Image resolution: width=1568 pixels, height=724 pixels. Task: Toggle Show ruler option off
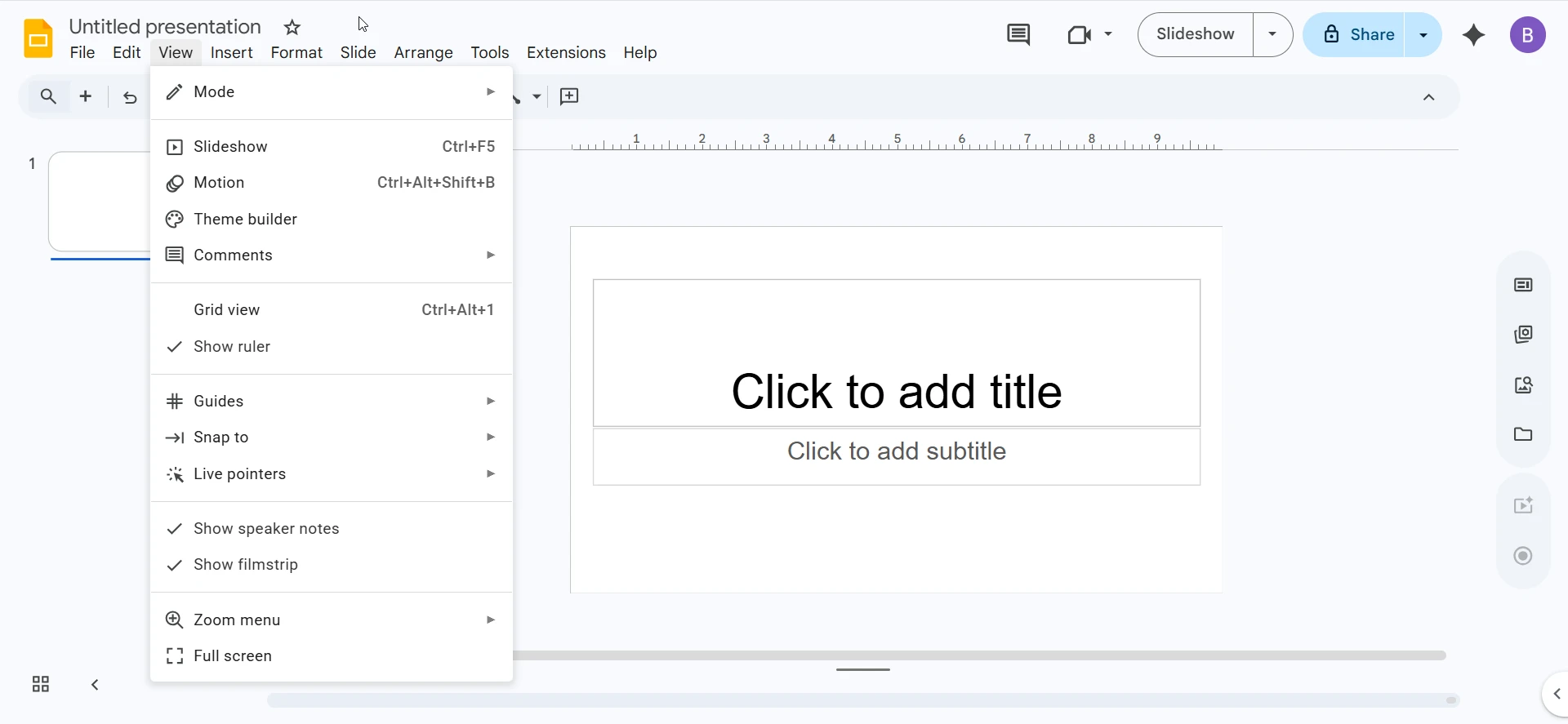232,347
